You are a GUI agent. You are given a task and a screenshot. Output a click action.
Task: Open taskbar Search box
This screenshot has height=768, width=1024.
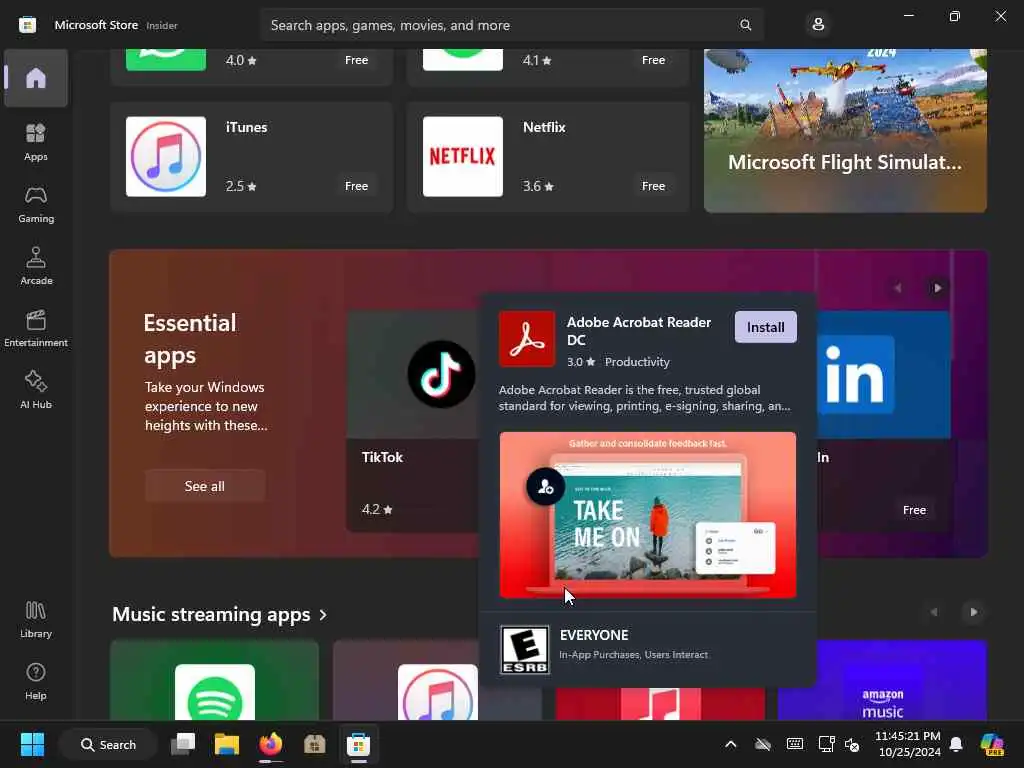[x=108, y=744]
